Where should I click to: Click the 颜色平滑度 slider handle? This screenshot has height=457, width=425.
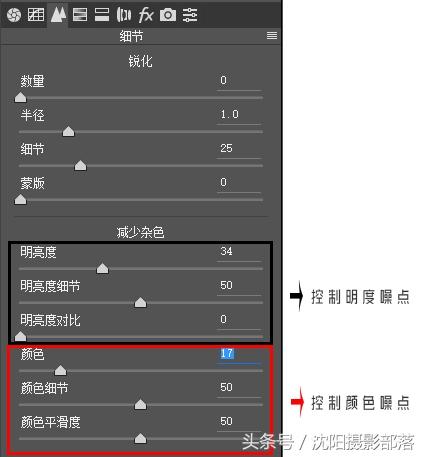(x=140, y=438)
